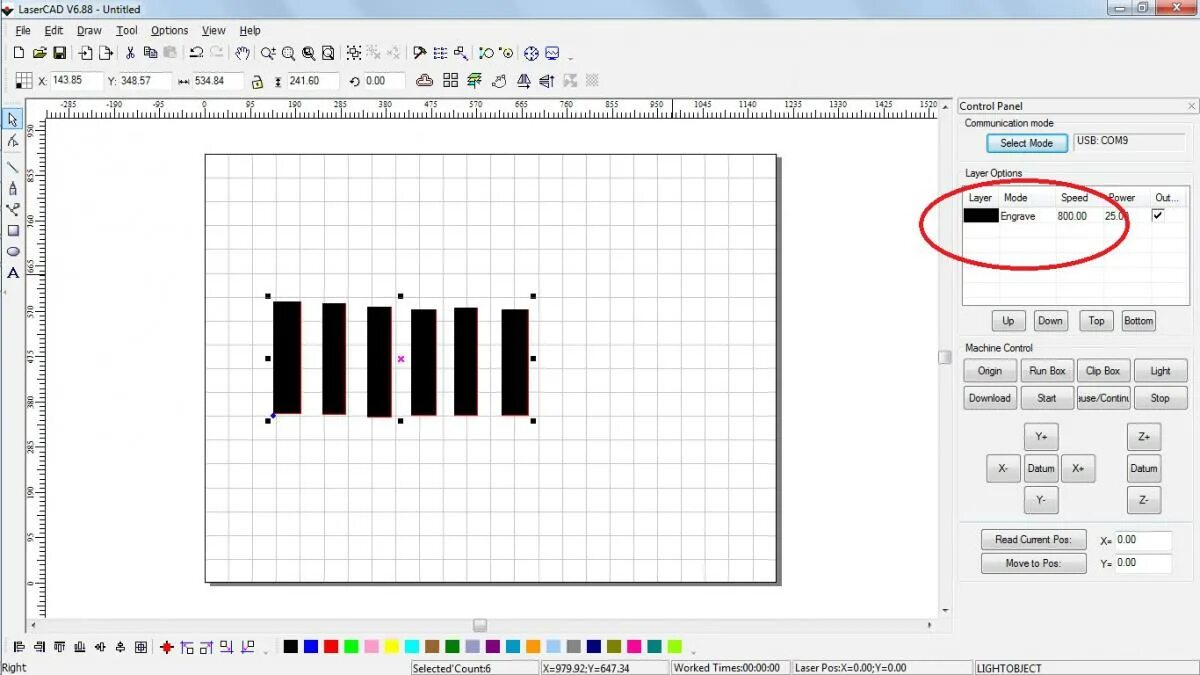Click the layer Bottom button
The width and height of the screenshot is (1200, 675).
pos(1139,321)
